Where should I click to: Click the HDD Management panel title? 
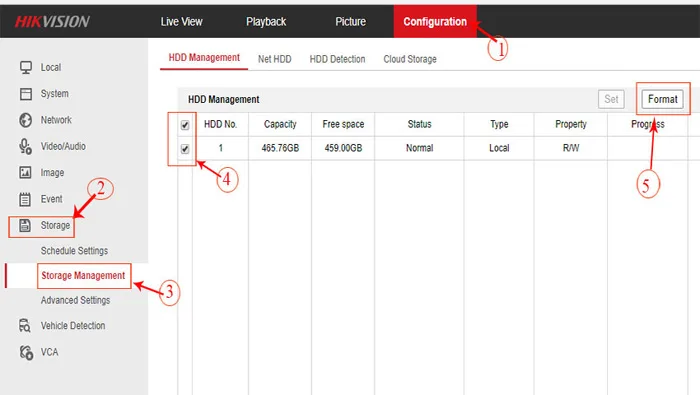224,100
